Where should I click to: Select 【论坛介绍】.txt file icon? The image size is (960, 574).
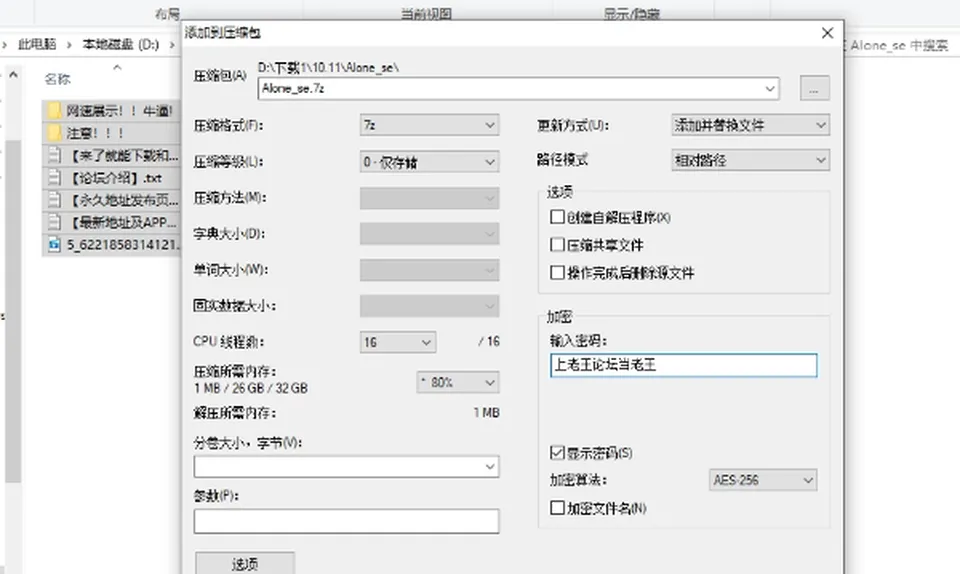(x=54, y=177)
